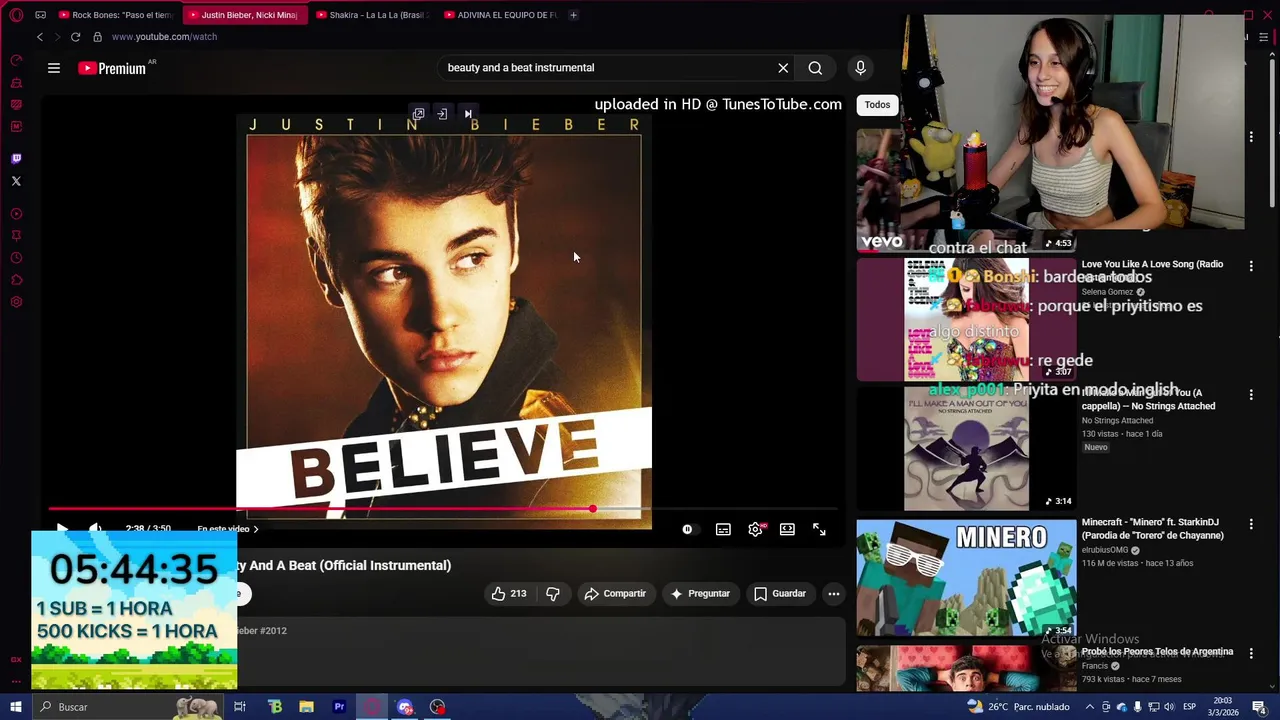Enter fullscreen mode in player
Image resolution: width=1280 pixels, height=720 pixels.
819,529
